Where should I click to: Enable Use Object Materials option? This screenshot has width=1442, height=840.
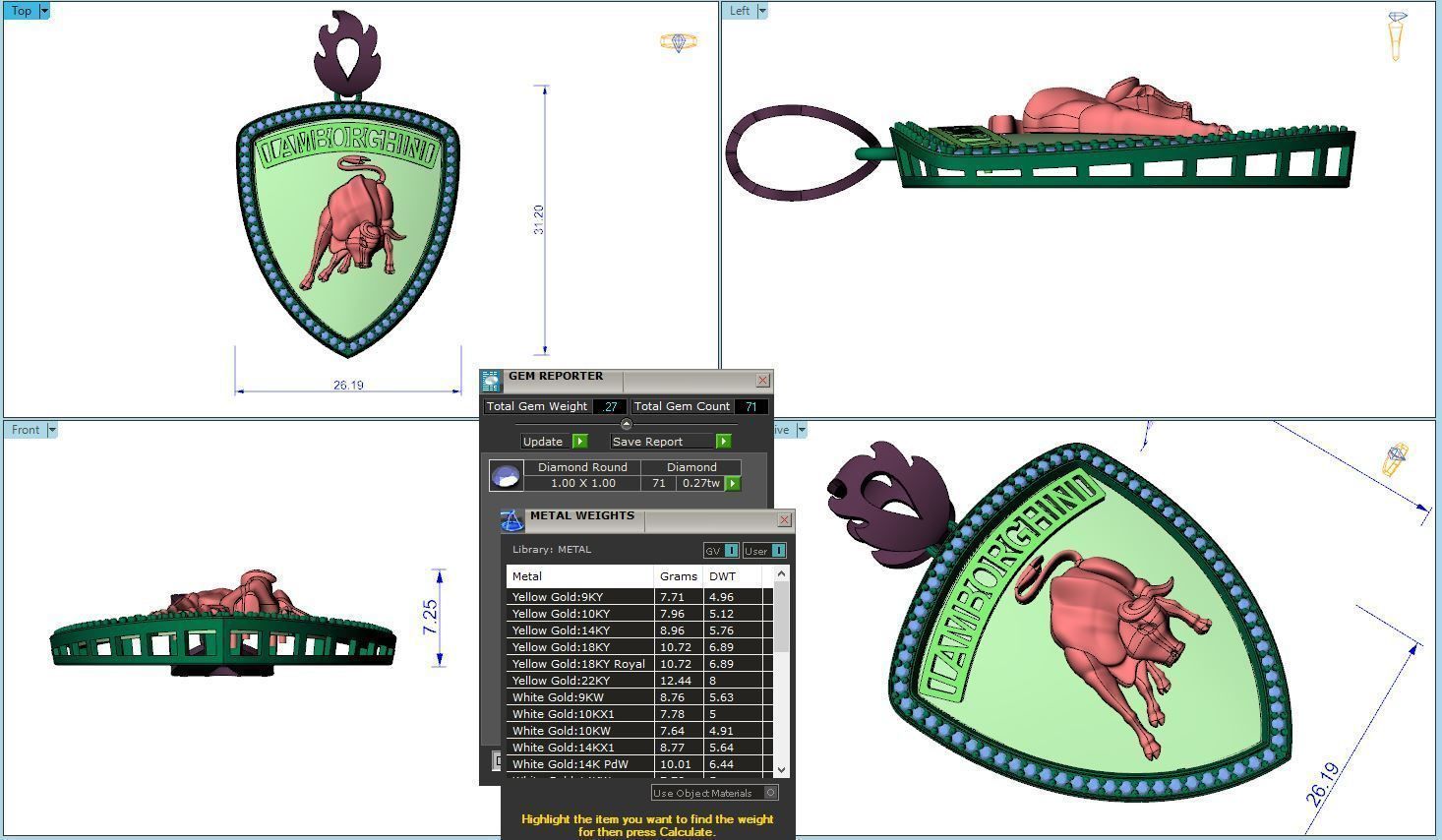click(x=715, y=793)
